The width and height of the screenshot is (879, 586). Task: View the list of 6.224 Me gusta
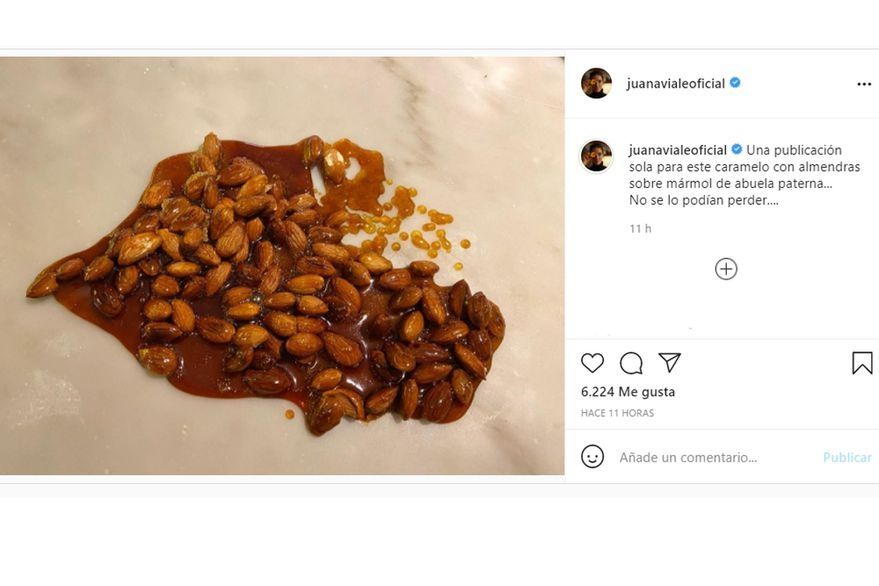628,392
